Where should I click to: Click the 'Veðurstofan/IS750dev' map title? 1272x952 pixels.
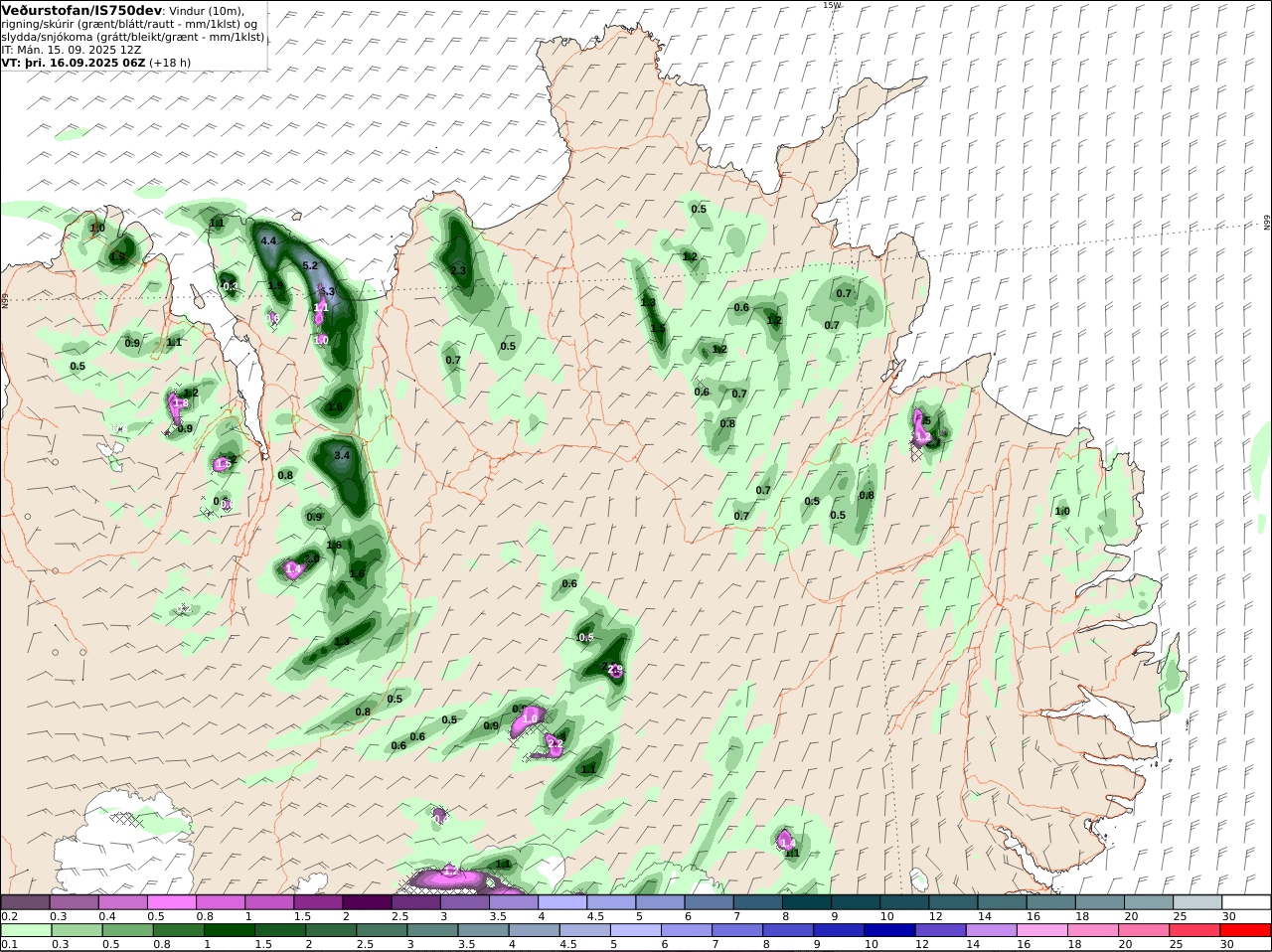[81, 10]
